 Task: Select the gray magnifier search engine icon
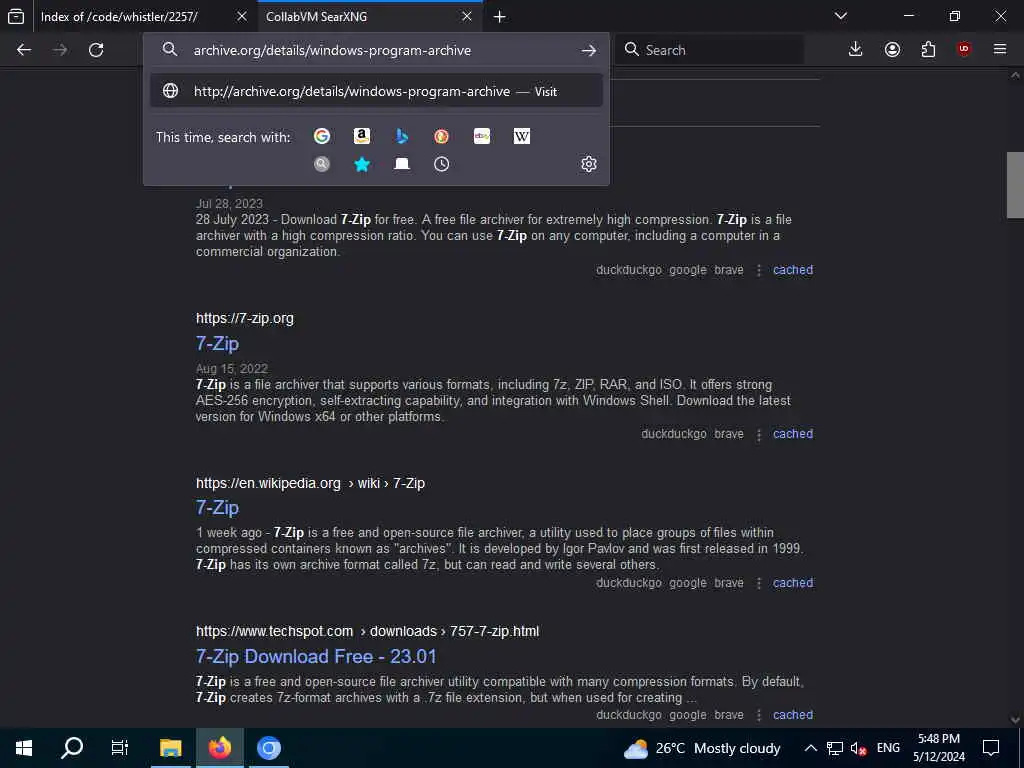[x=322, y=164]
